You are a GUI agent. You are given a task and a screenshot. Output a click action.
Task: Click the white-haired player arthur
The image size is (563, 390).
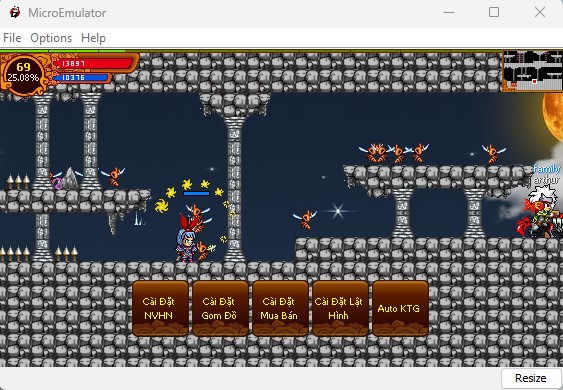(539, 212)
